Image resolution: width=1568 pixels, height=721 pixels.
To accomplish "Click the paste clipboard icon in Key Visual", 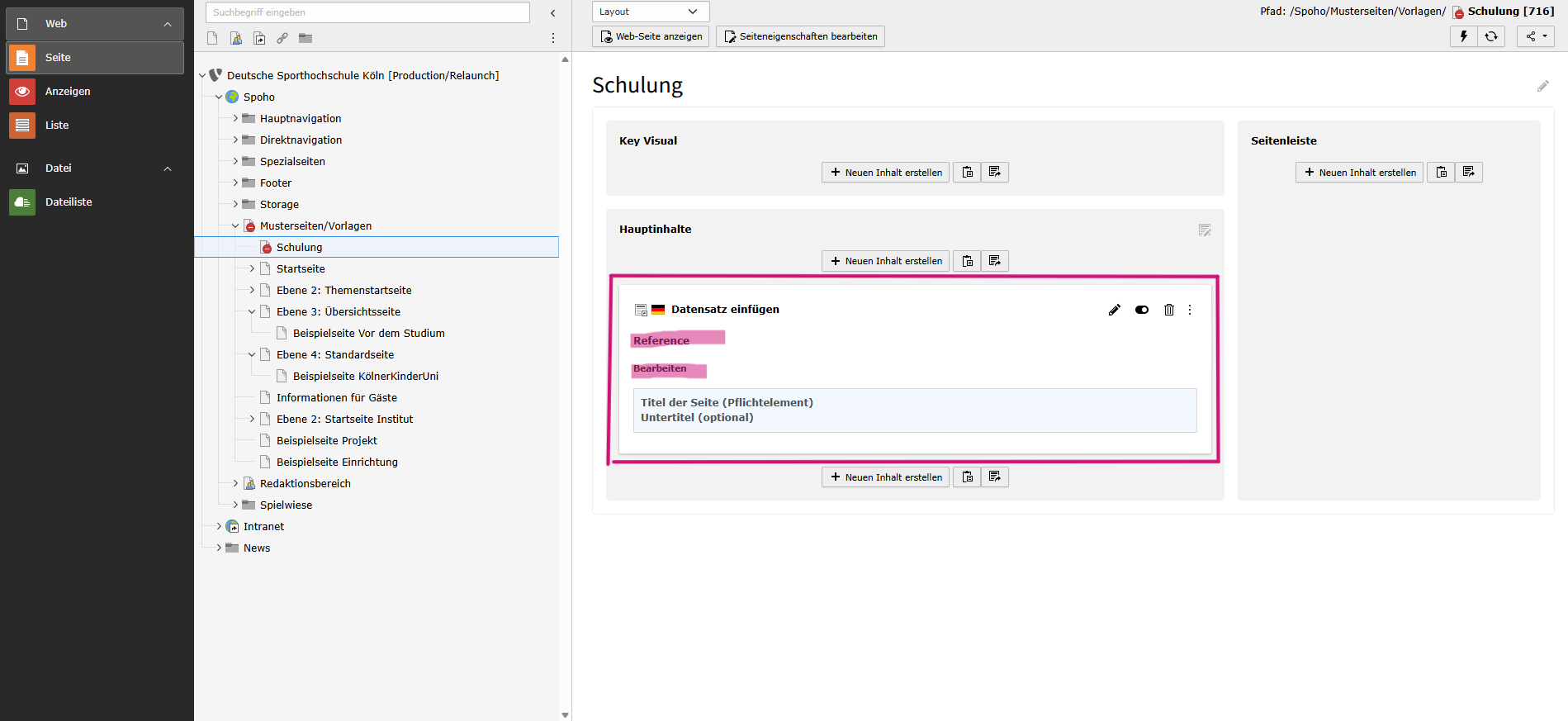I will click(x=967, y=172).
